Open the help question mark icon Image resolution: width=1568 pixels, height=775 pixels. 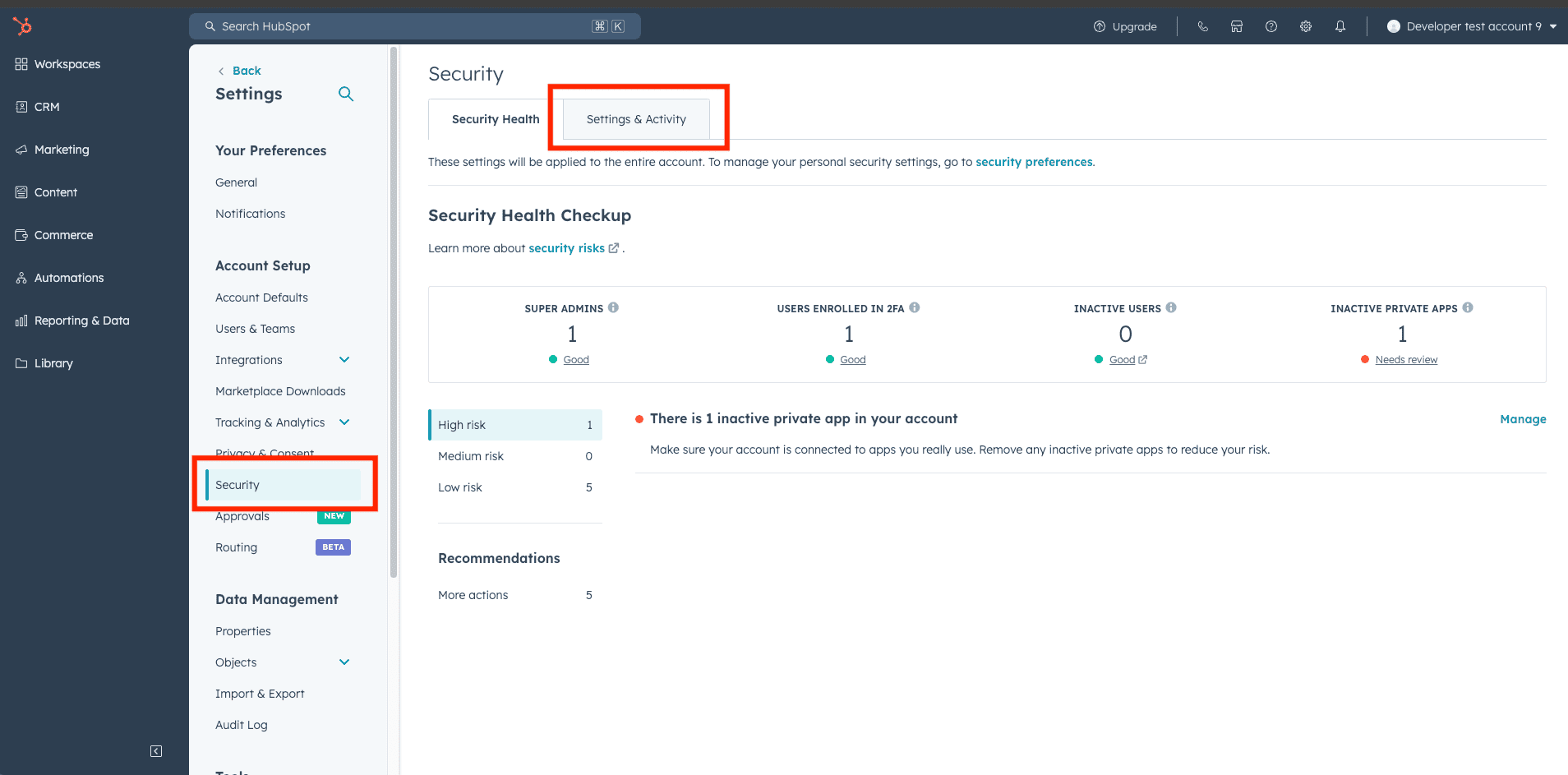pyautogui.click(x=1271, y=25)
